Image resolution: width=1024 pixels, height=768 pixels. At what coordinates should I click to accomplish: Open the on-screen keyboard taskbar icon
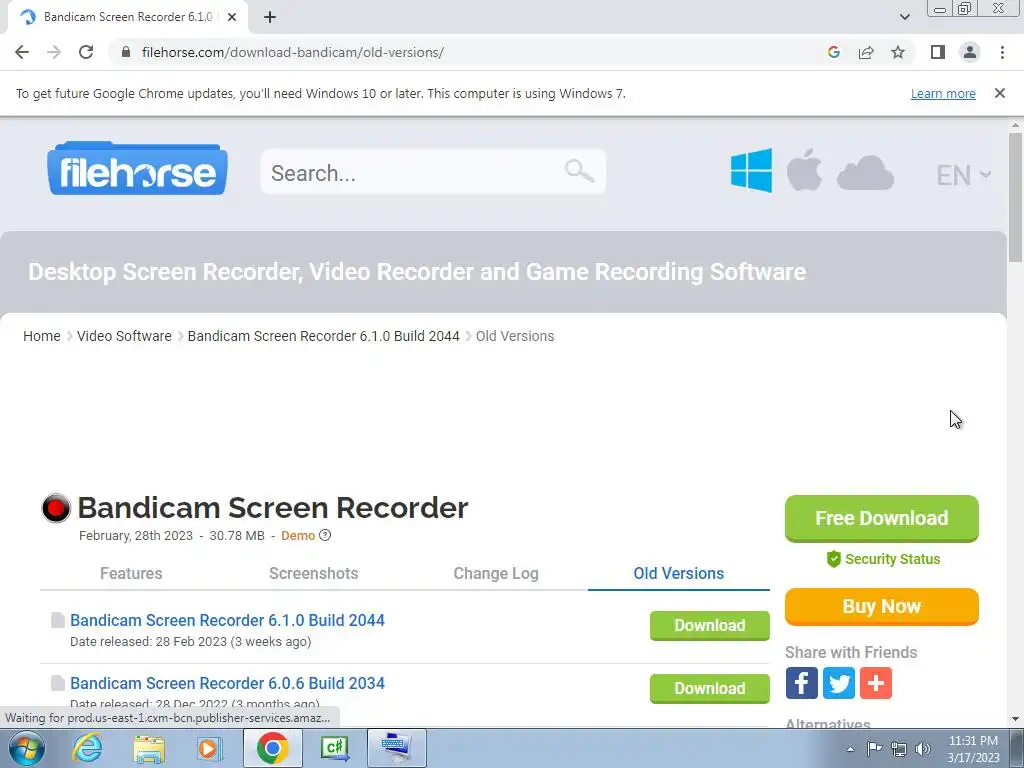pos(397,748)
